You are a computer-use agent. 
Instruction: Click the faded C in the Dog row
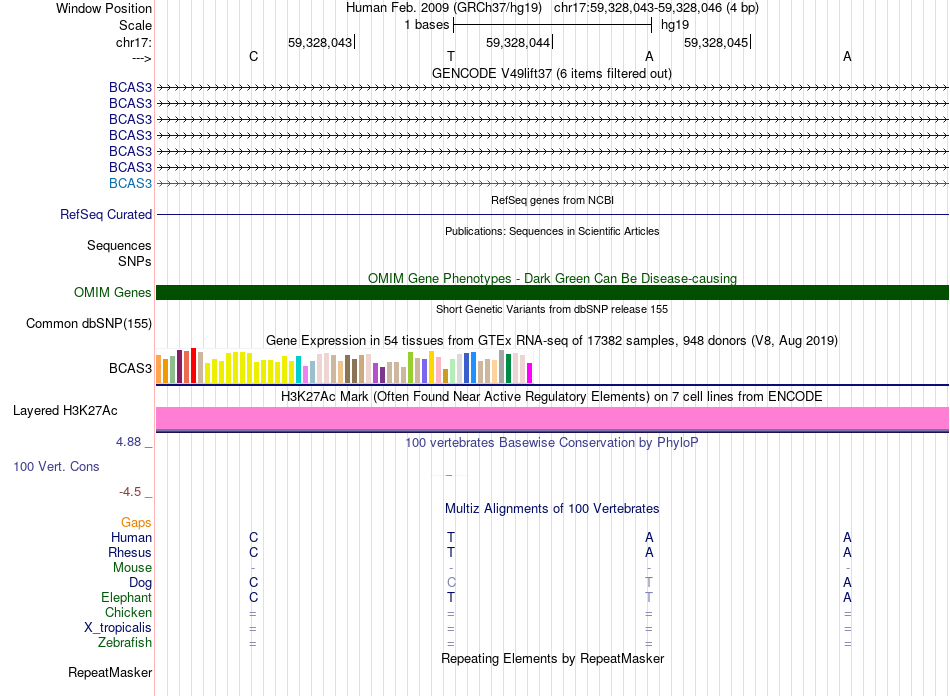451,582
